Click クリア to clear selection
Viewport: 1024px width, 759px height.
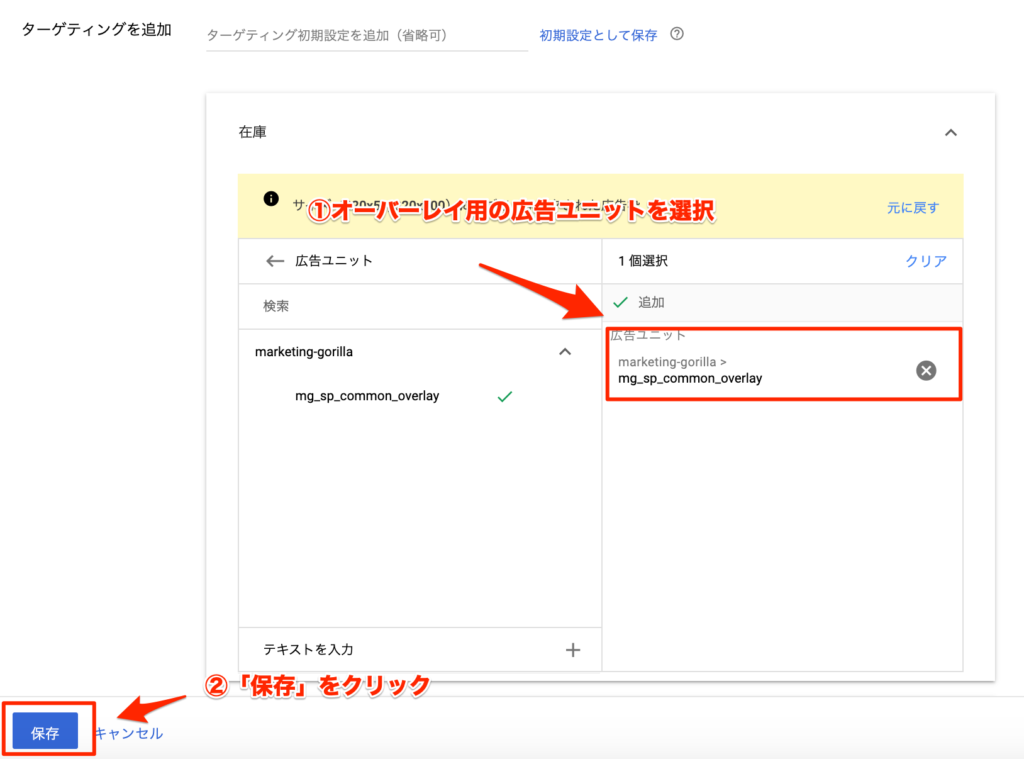click(925, 261)
